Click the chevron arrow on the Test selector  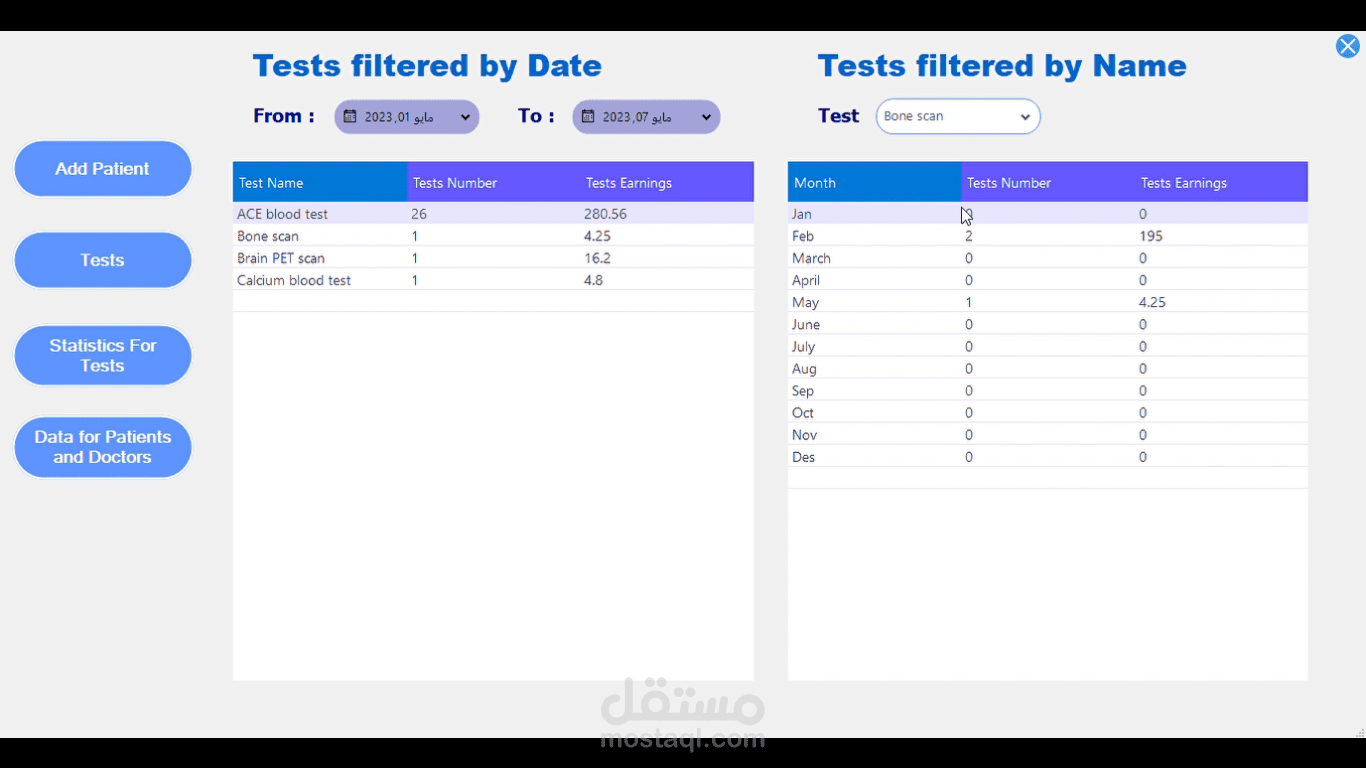(1025, 116)
